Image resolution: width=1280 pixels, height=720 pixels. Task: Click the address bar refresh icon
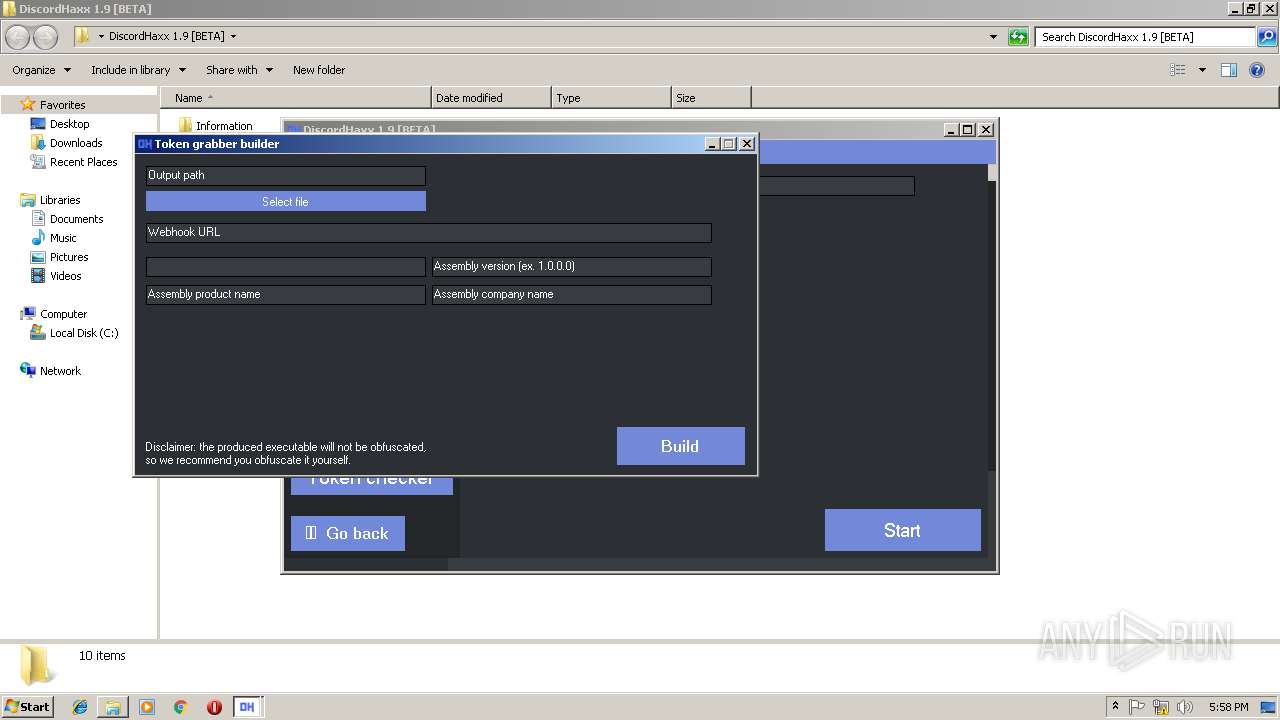coord(1018,37)
